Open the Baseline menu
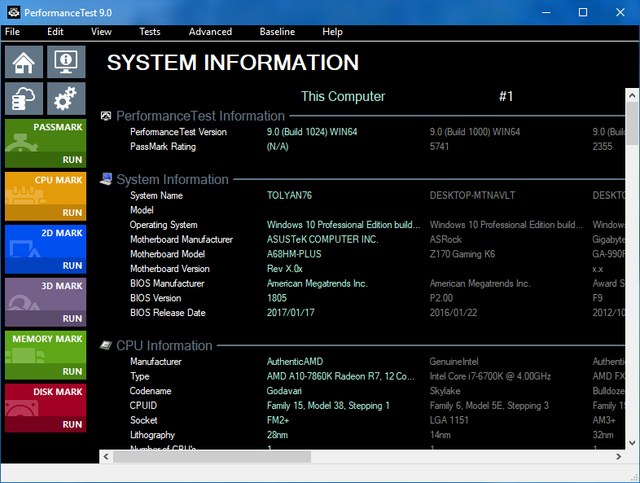 click(x=277, y=32)
